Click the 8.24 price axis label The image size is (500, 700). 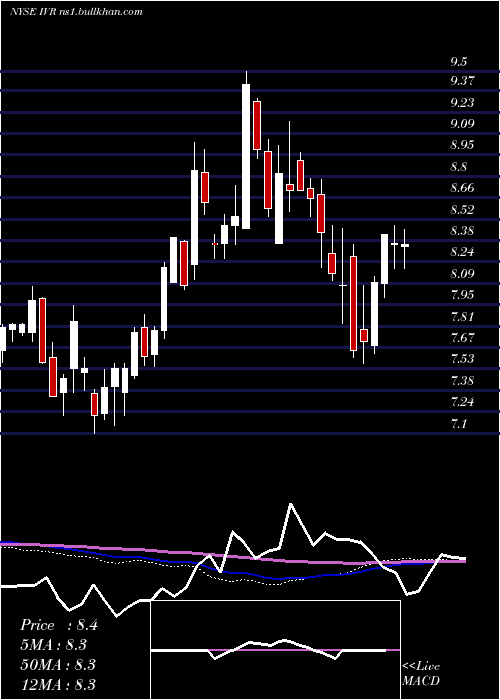[462, 252]
